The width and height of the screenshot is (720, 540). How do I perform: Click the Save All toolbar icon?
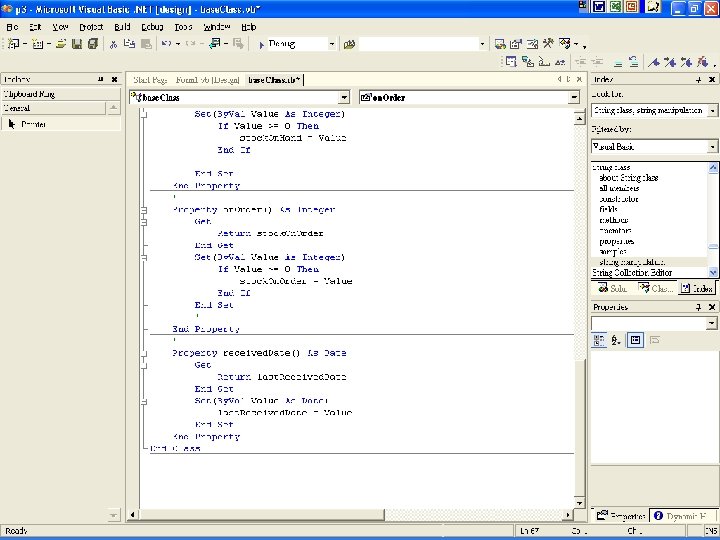(x=93, y=44)
